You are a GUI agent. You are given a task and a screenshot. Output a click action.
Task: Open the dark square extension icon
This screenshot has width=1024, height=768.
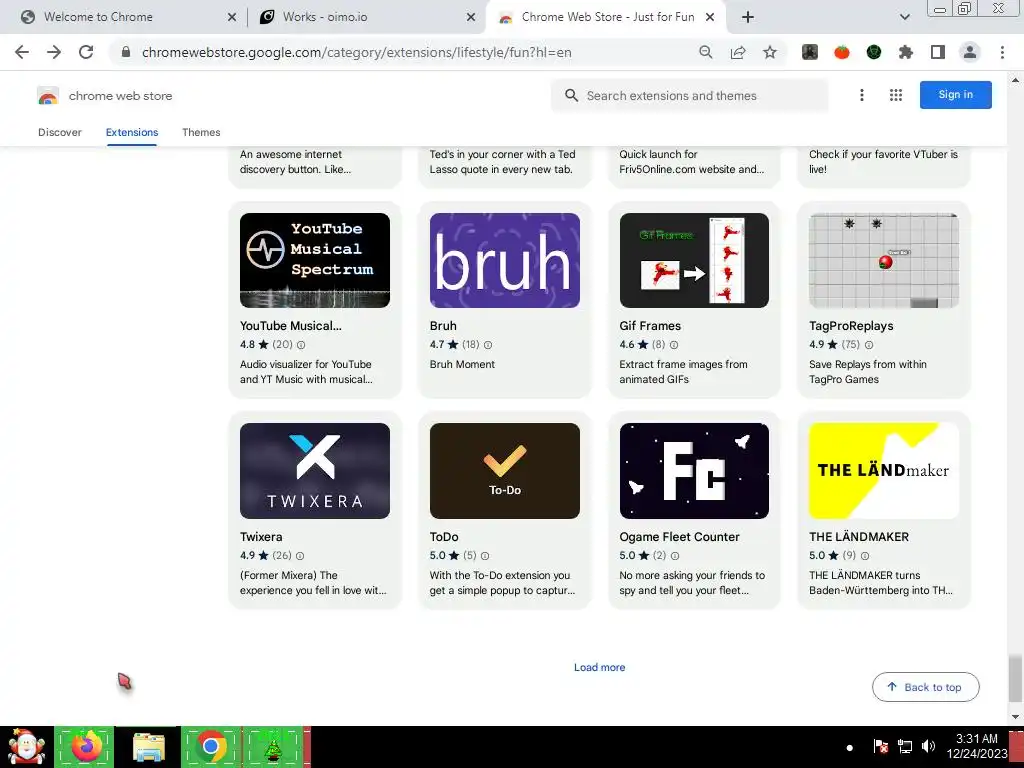point(810,52)
